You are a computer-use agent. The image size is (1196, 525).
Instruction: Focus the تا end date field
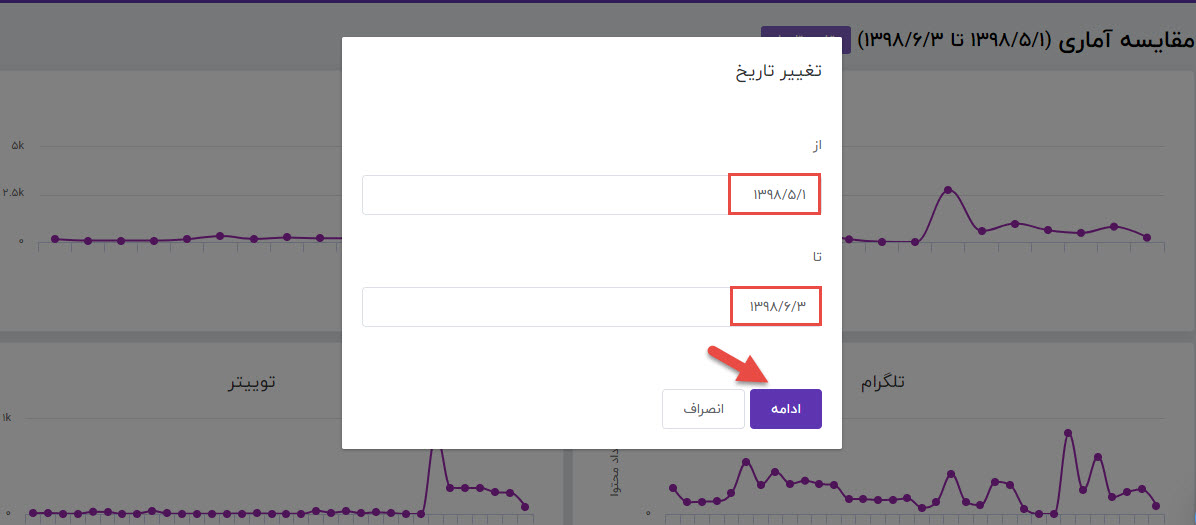pyautogui.click(x=591, y=307)
